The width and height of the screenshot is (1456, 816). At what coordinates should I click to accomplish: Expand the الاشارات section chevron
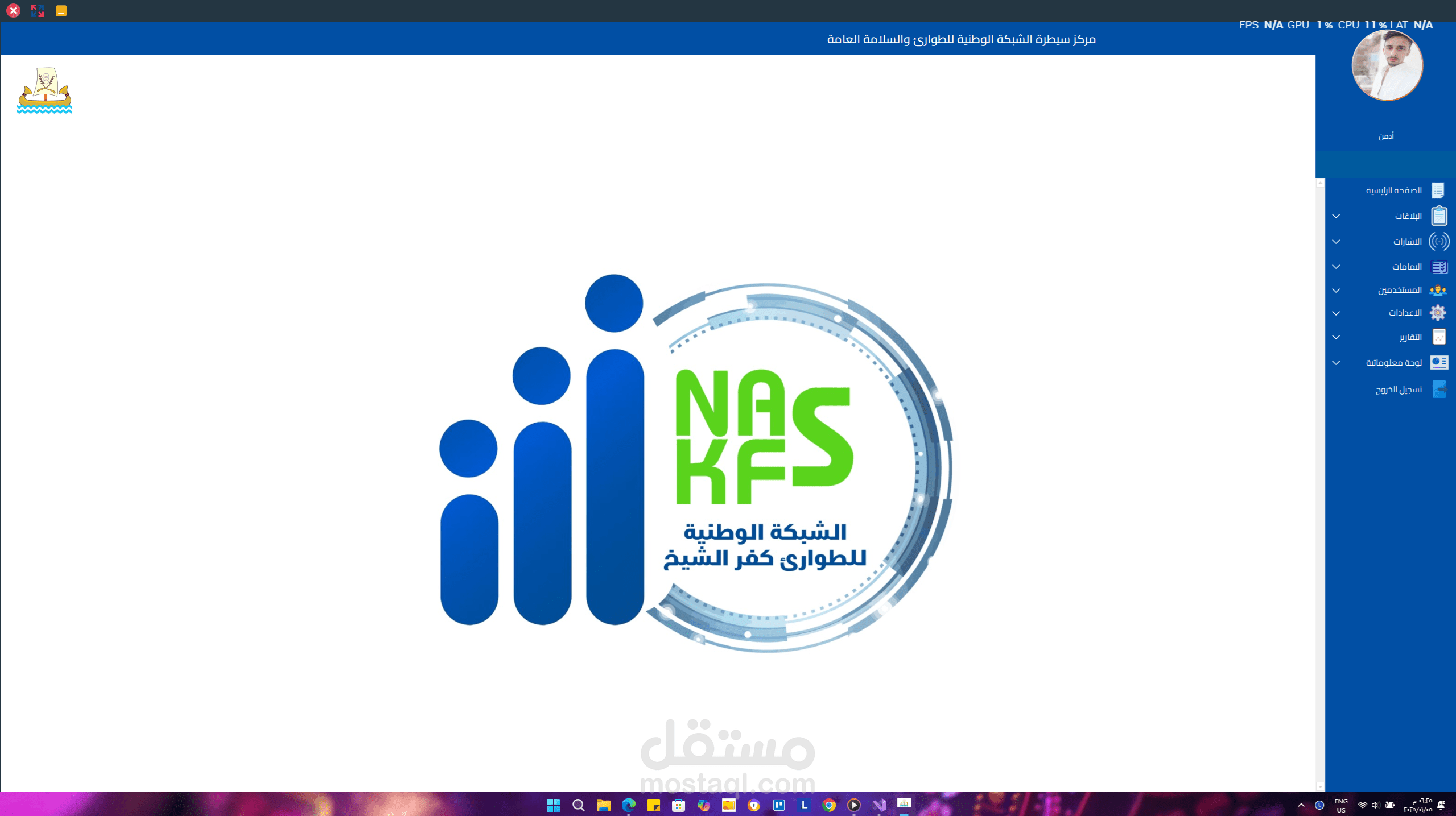(x=1337, y=242)
